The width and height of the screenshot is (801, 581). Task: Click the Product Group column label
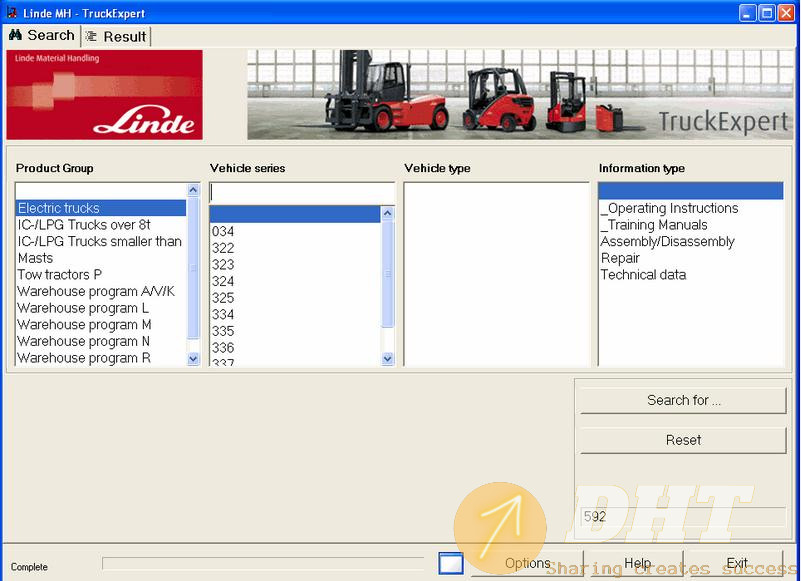tap(55, 168)
